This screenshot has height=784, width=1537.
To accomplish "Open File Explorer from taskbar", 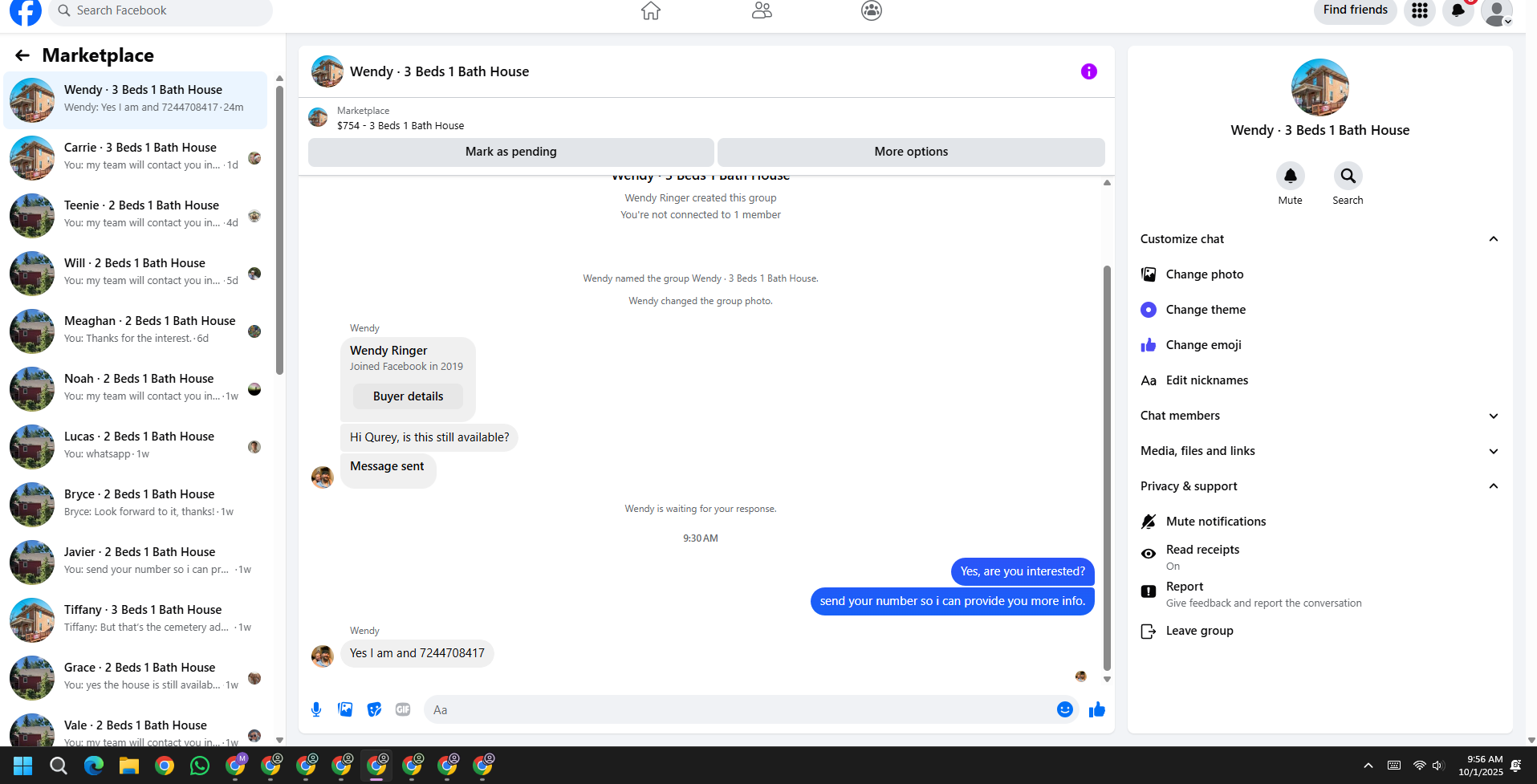I will click(129, 766).
